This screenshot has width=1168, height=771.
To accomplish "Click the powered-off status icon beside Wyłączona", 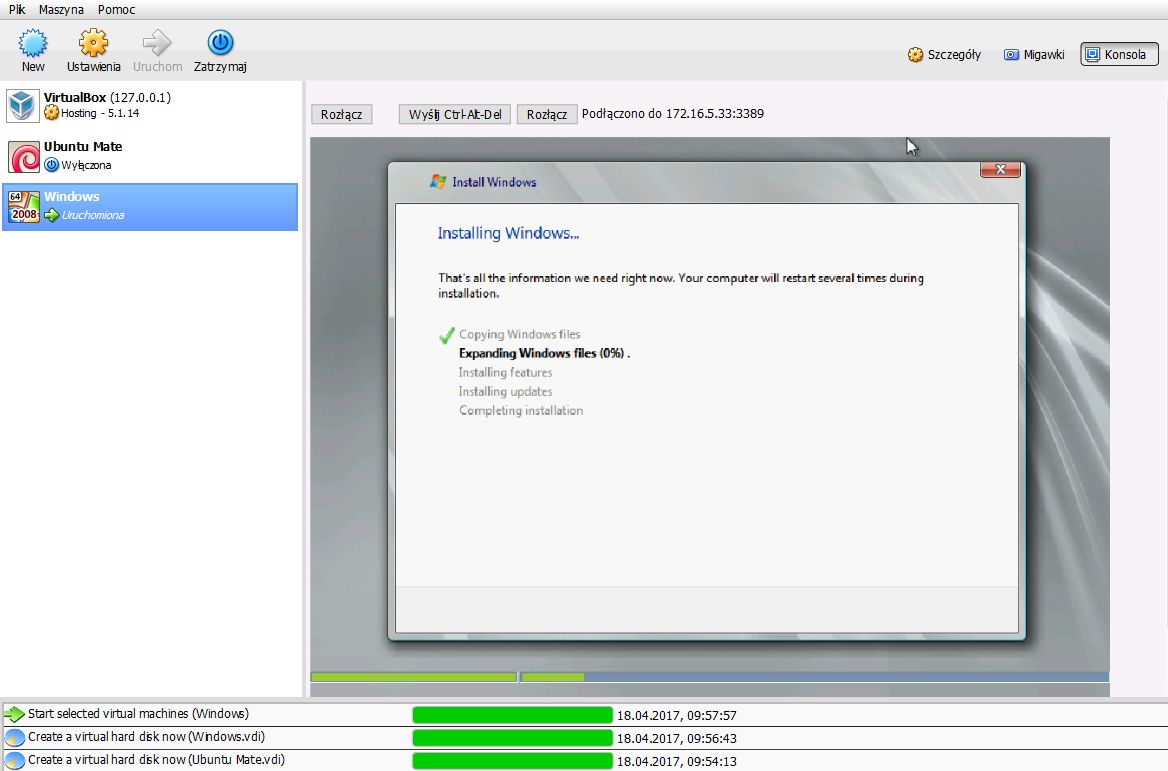I will point(51,165).
